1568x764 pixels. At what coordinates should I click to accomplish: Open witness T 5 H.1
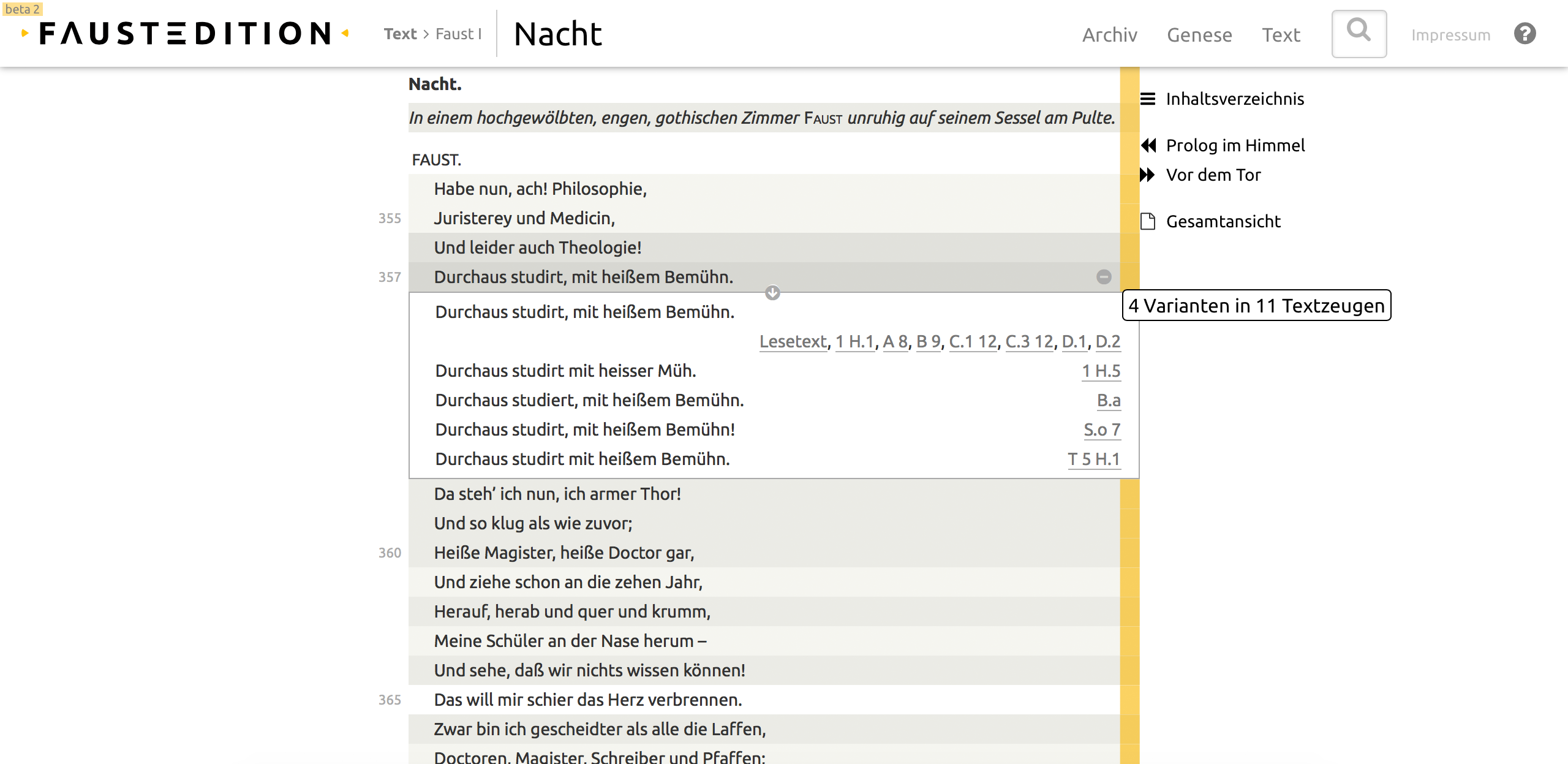coord(1095,459)
